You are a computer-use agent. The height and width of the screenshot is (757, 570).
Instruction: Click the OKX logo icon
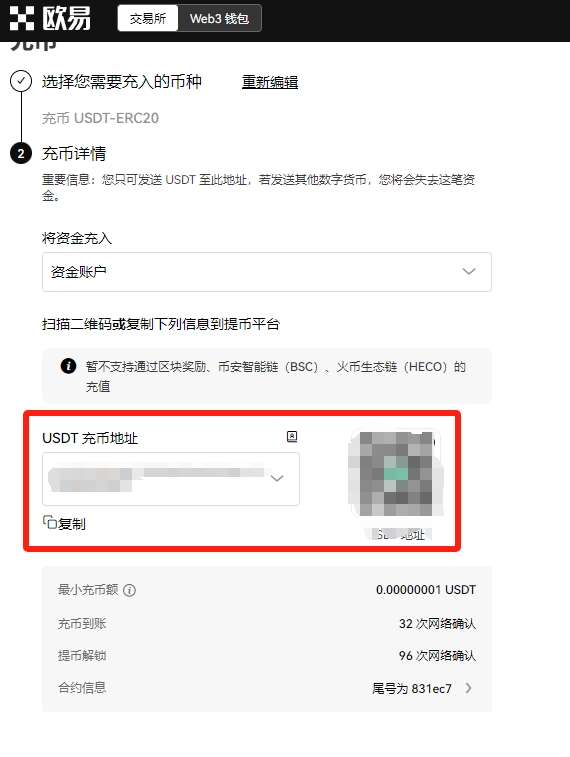[22, 18]
